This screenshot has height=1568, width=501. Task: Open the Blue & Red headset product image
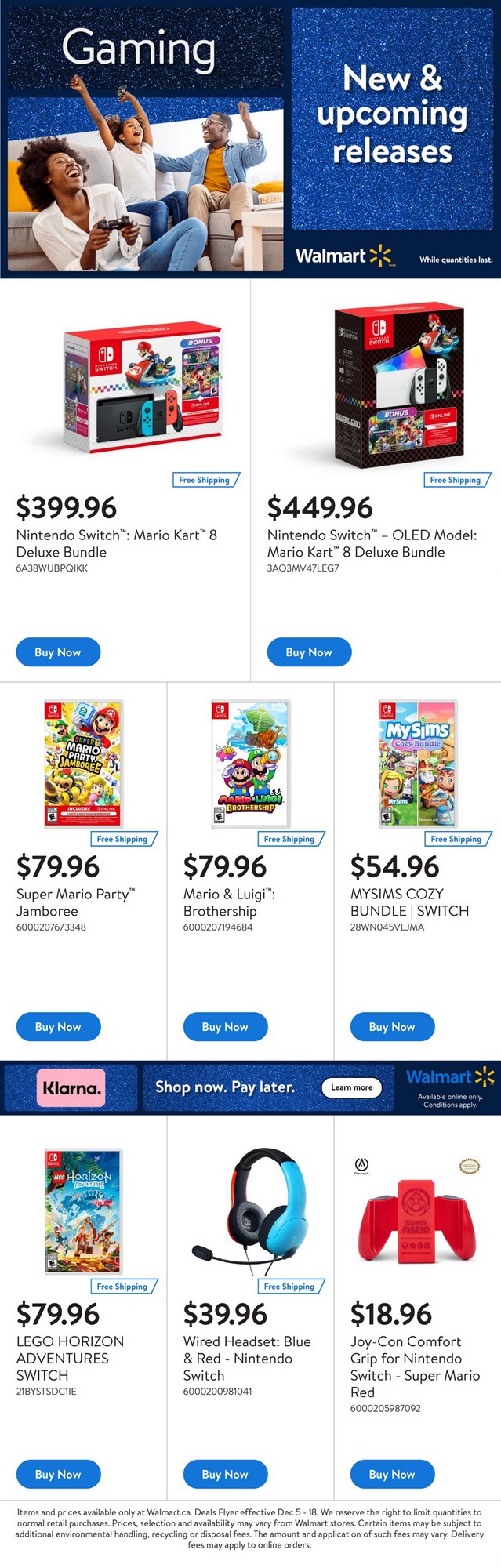(250, 1211)
